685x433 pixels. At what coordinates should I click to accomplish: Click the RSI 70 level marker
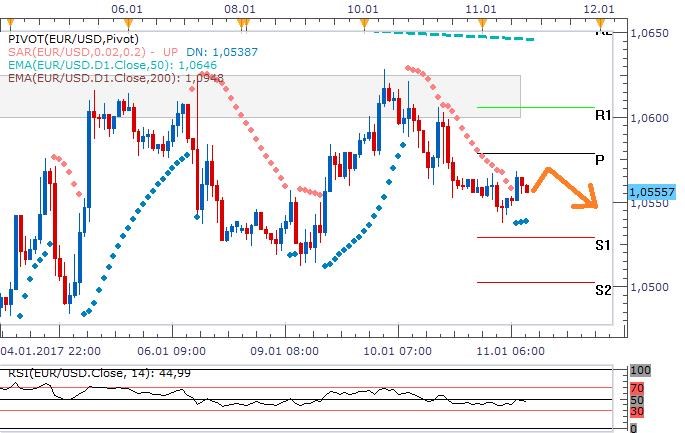pyautogui.click(x=637, y=387)
